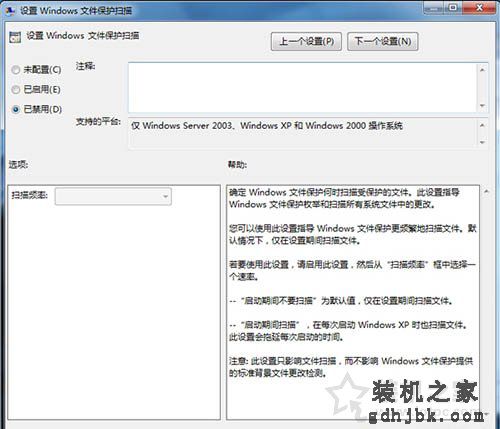Screen dimensions: 500x429
Task: Click the 帮助 label
Action: coord(237,164)
